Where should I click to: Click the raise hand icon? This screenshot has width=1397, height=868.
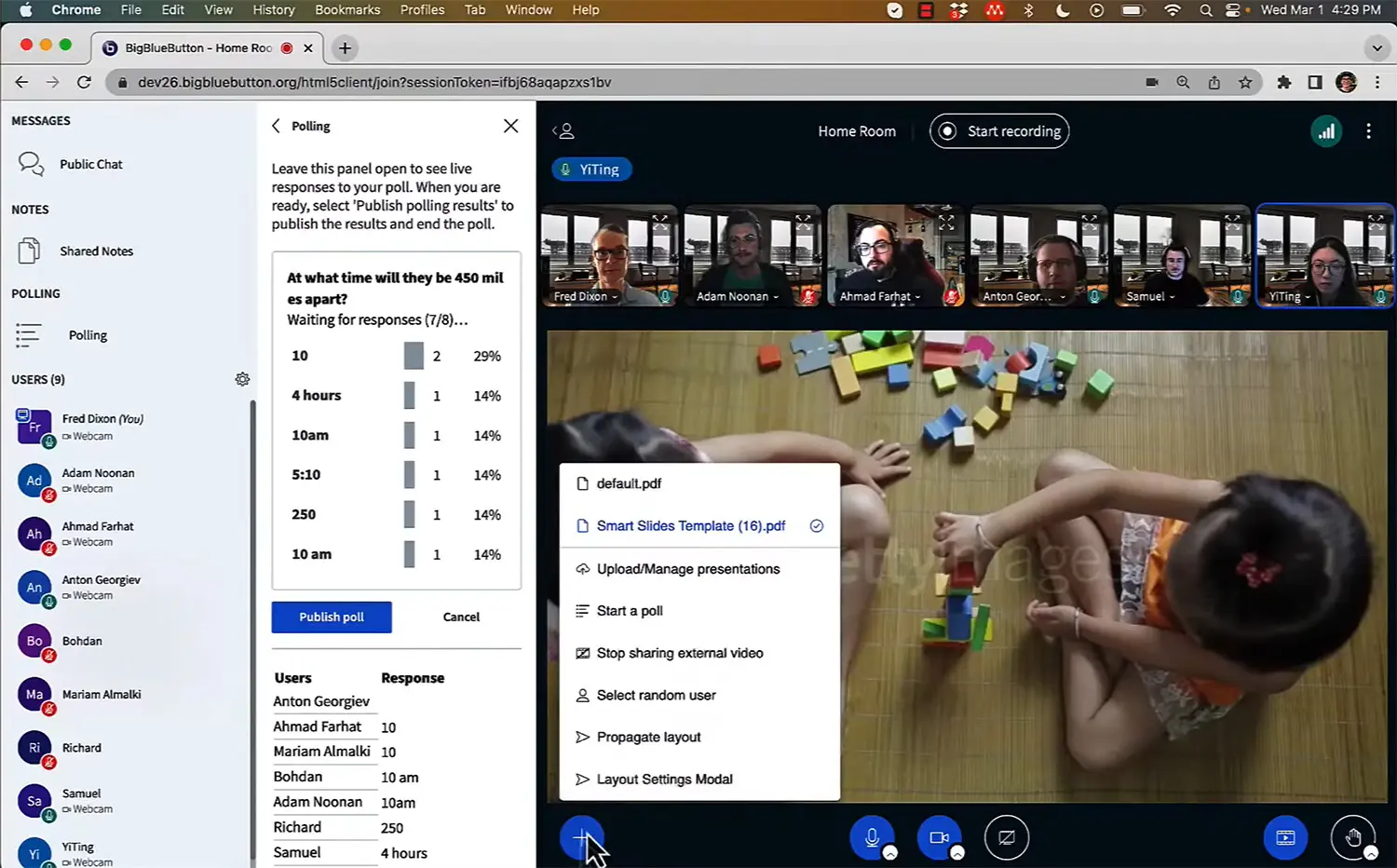pyautogui.click(x=1352, y=837)
